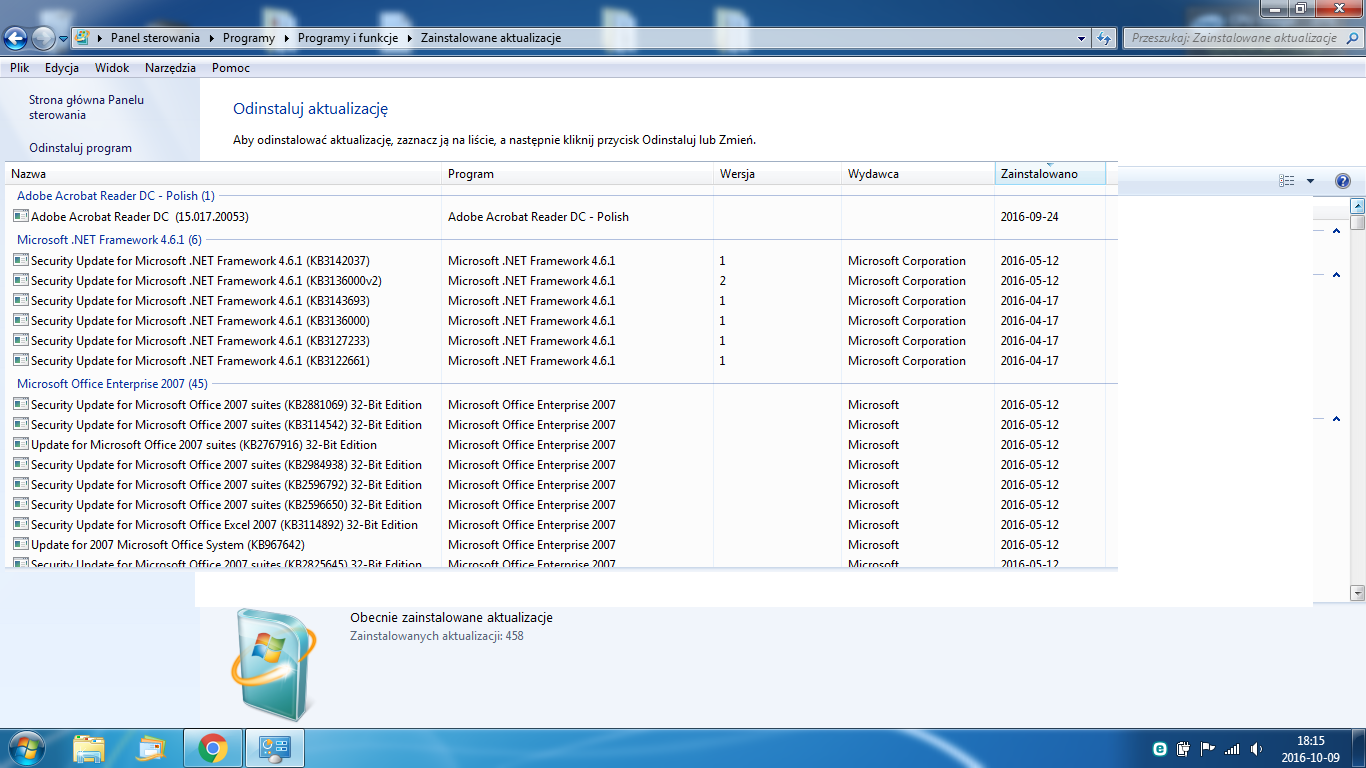
Task: Open the Help question mark button
Action: point(1343,181)
